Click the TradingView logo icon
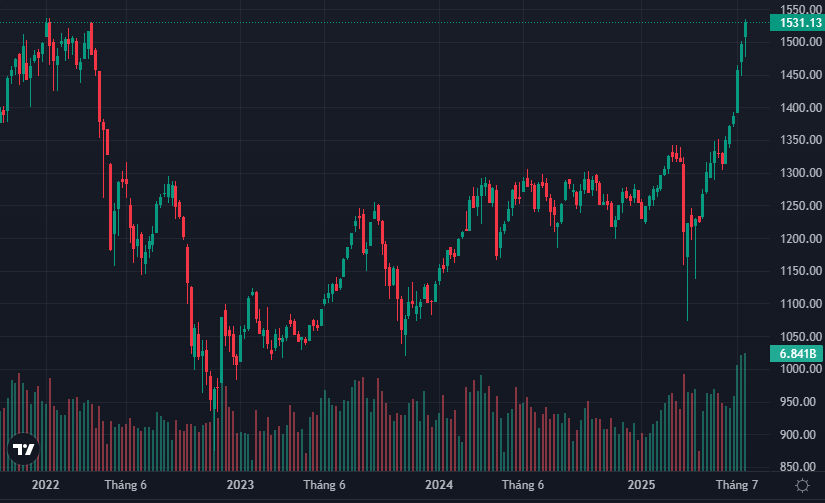Viewport: 825px width, 503px height. tap(23, 449)
